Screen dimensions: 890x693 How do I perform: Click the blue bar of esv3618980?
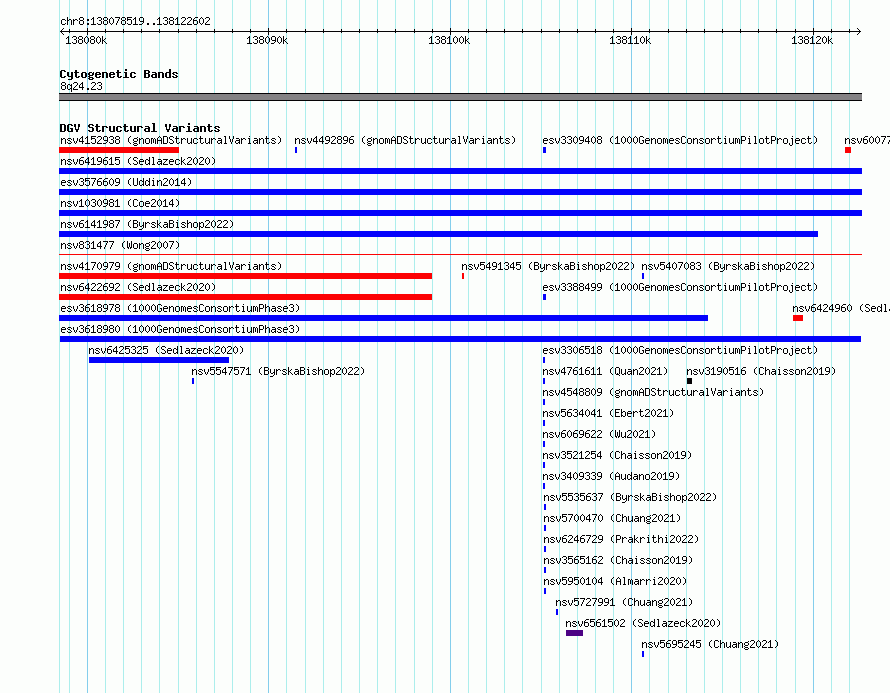460,339
